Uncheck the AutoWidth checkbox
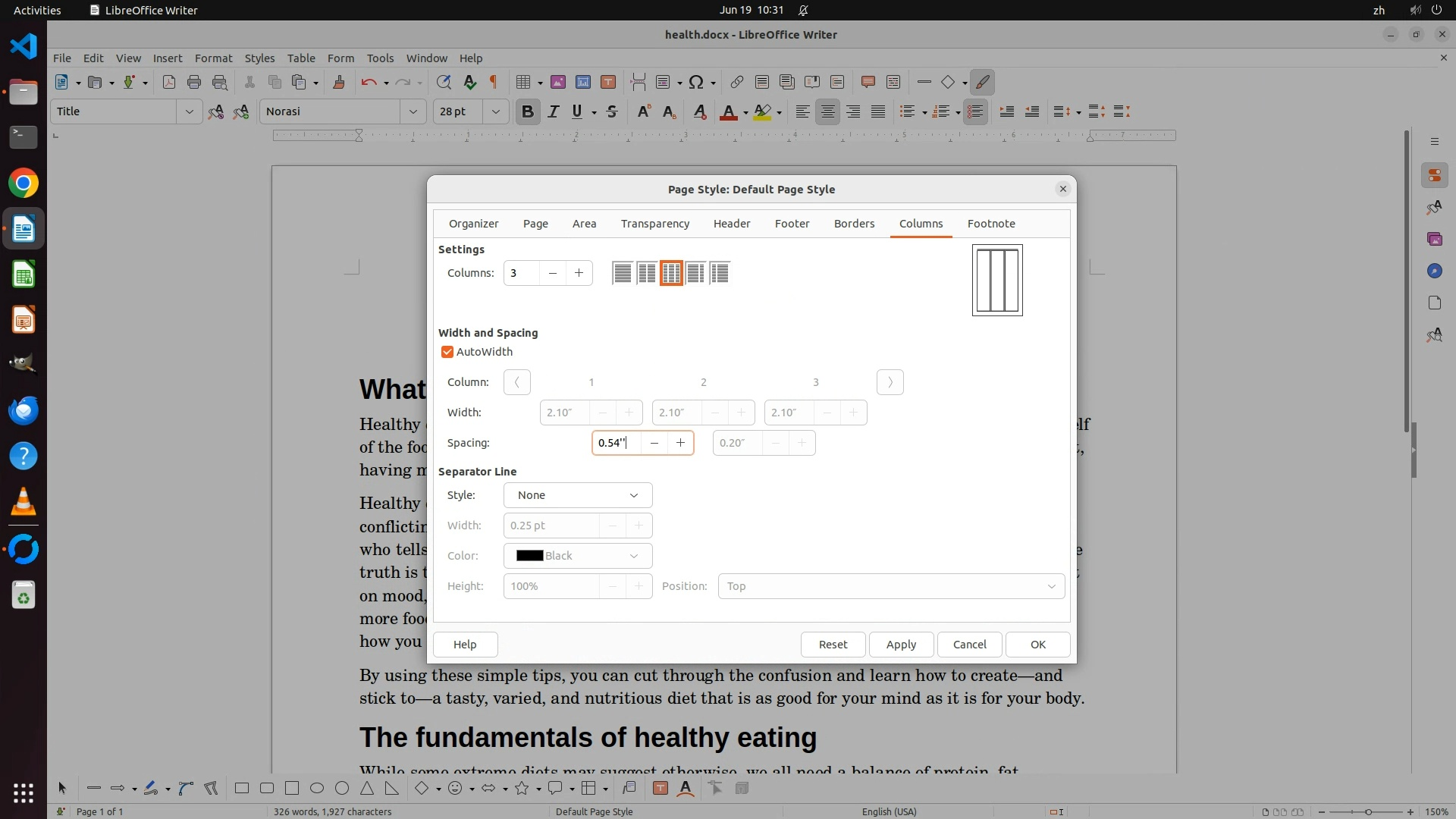Viewport: 1456px width, 819px height. click(447, 352)
